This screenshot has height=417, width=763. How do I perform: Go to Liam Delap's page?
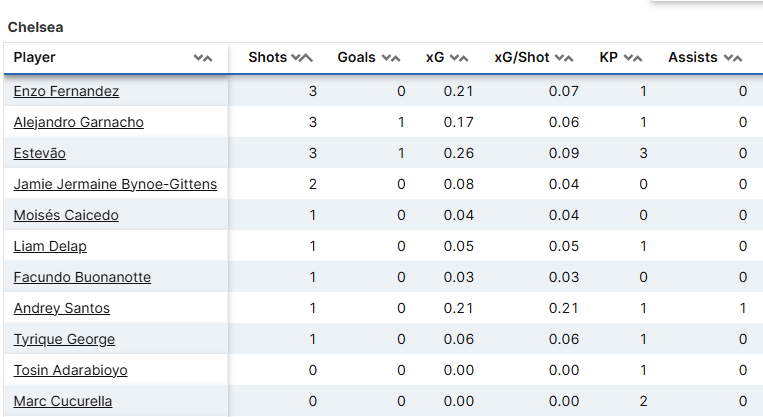pyautogui.click(x=50, y=246)
